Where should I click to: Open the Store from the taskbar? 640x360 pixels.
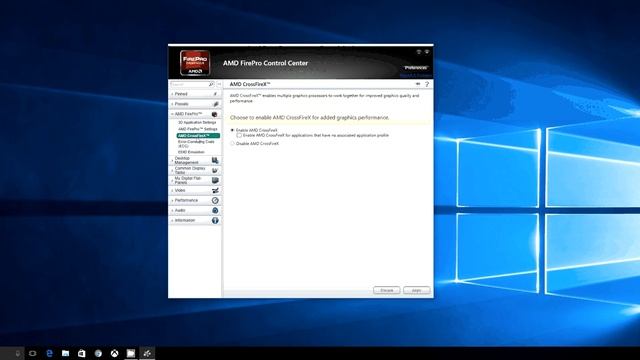[82, 353]
